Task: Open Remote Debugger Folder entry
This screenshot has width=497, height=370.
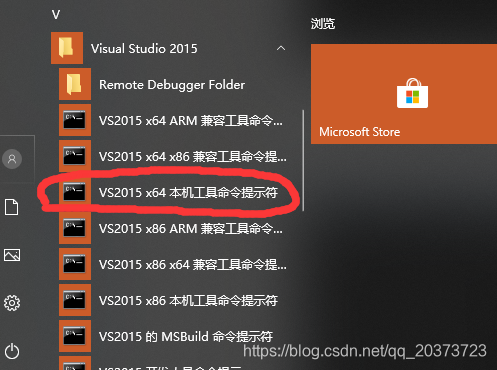Action: pyautogui.click(x=172, y=84)
